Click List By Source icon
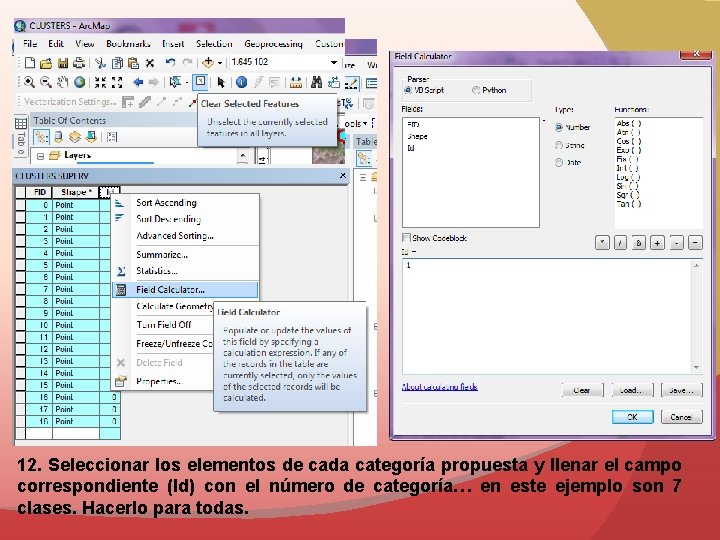 pos(58,137)
